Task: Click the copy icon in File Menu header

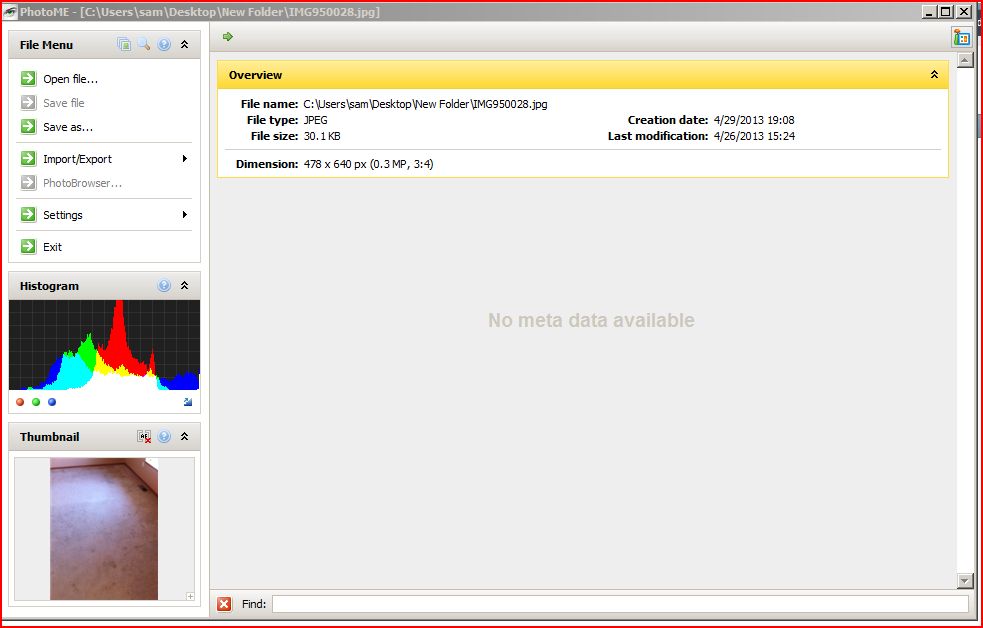Action: point(124,45)
